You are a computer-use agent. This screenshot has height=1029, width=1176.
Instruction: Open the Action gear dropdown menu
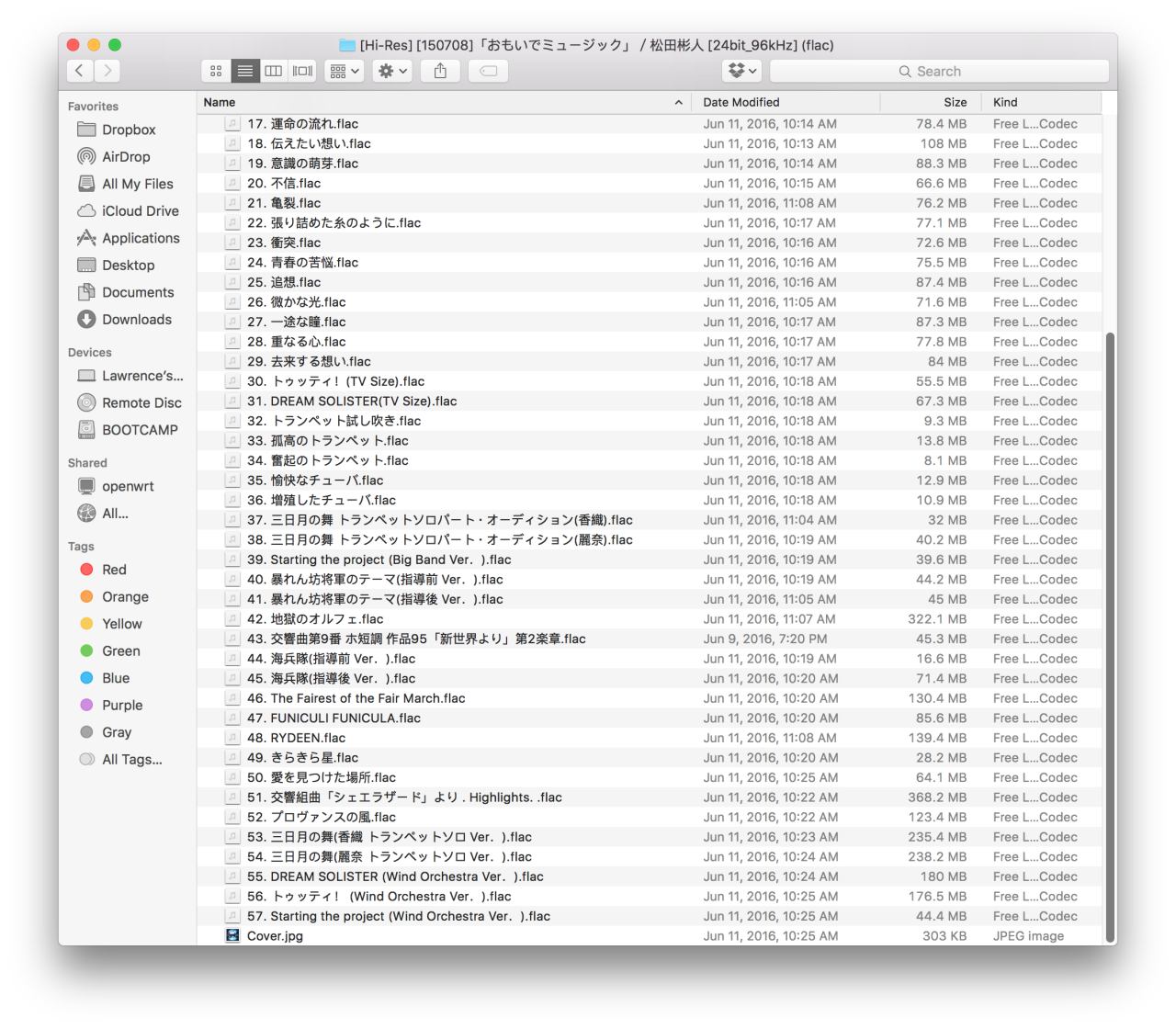point(392,71)
